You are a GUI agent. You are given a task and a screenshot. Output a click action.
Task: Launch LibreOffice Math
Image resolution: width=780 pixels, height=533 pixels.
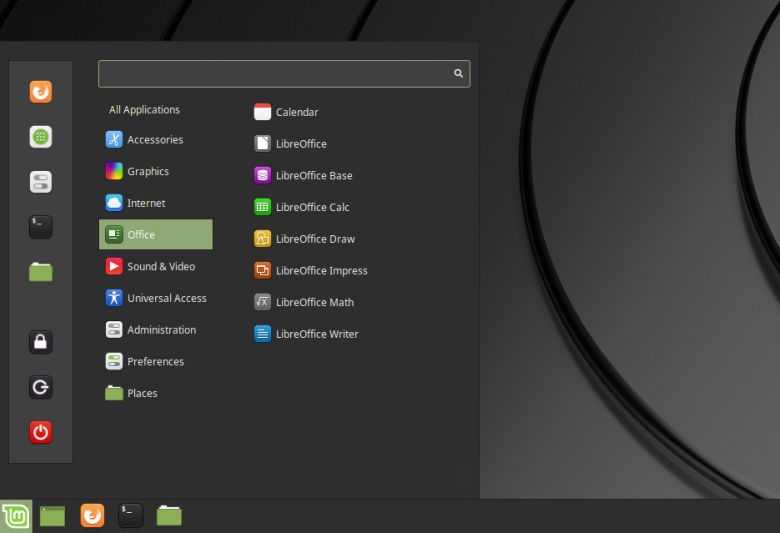click(x=304, y=302)
